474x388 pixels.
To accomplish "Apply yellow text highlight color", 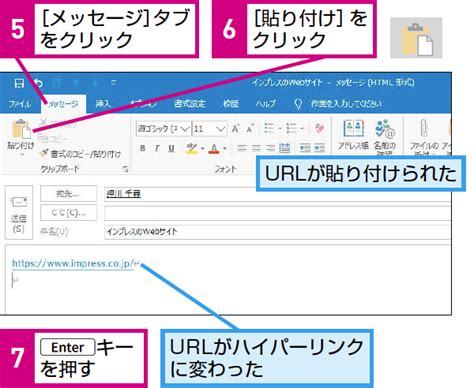I will pos(192,148).
